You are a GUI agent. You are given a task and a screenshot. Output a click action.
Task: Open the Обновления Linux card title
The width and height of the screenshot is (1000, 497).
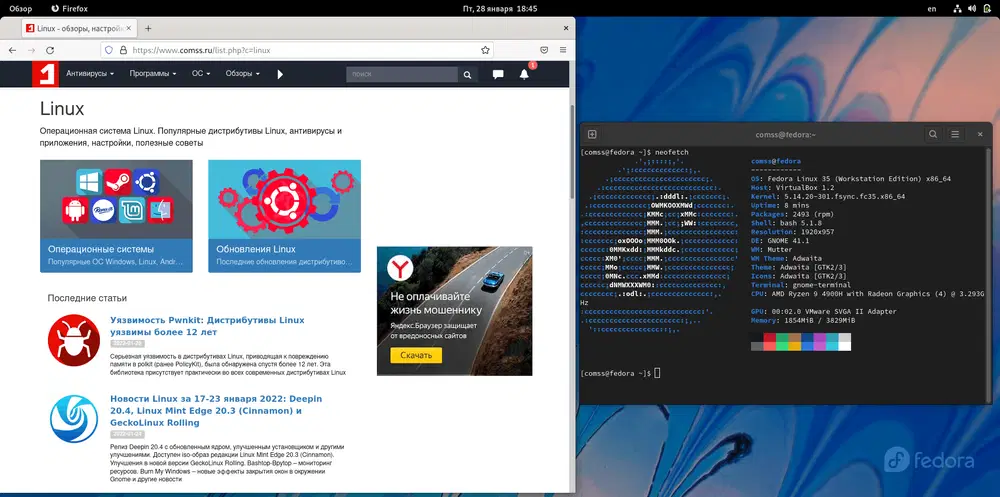tap(256, 249)
